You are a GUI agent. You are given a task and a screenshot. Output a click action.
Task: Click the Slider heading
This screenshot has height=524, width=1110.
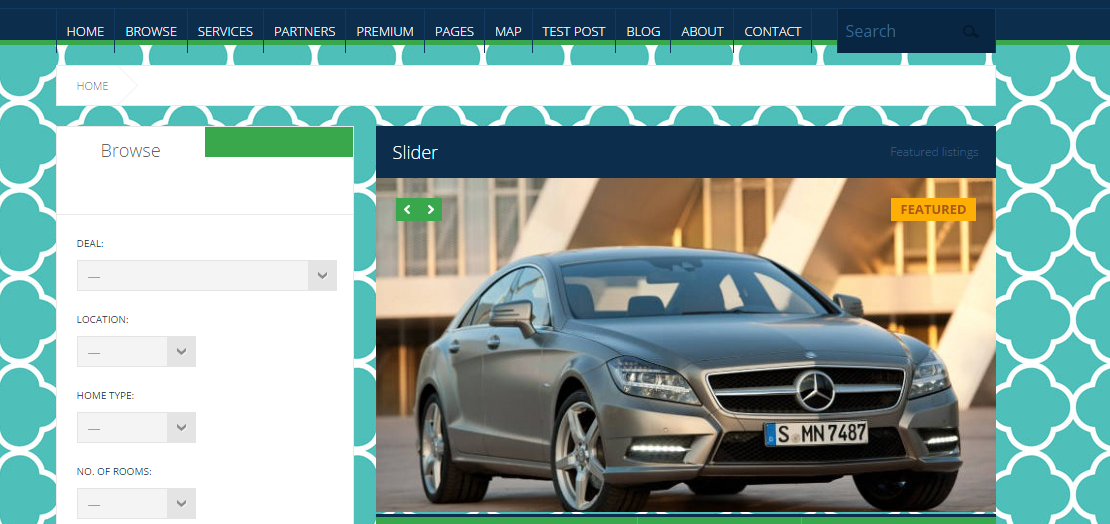tap(415, 152)
